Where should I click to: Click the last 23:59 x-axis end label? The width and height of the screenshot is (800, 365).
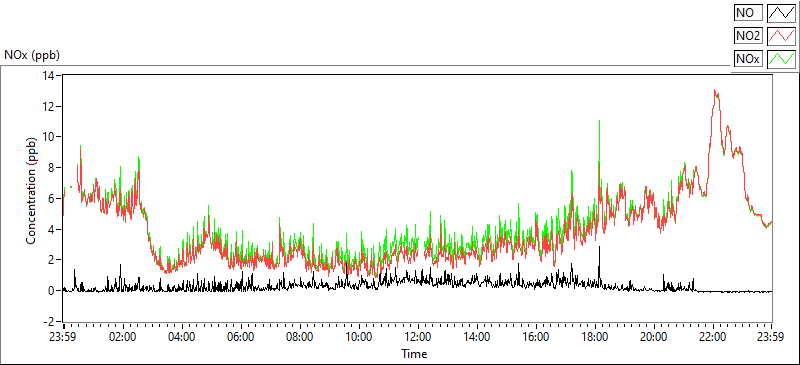[x=771, y=337]
